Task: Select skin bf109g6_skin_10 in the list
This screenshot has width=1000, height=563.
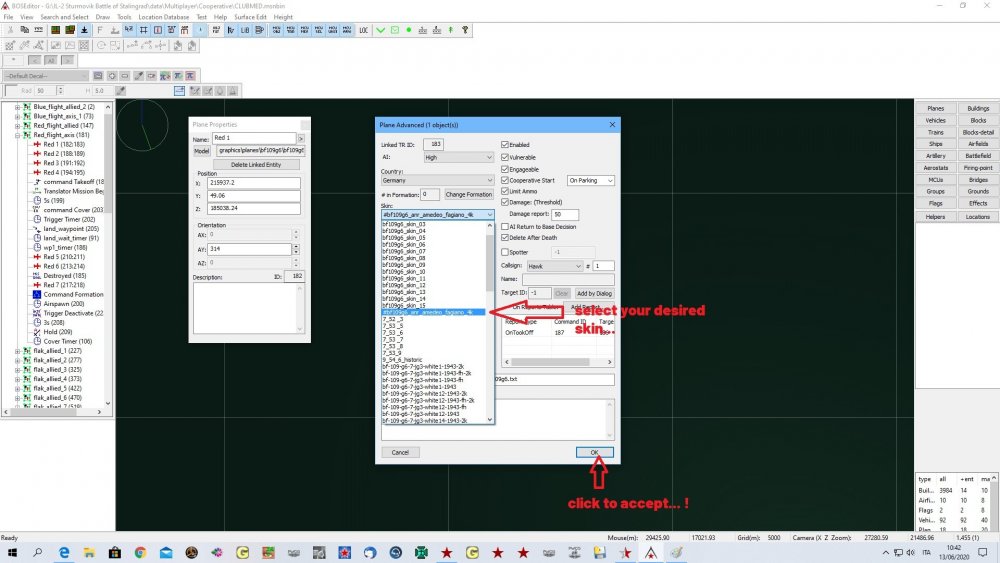Action: coord(404,272)
